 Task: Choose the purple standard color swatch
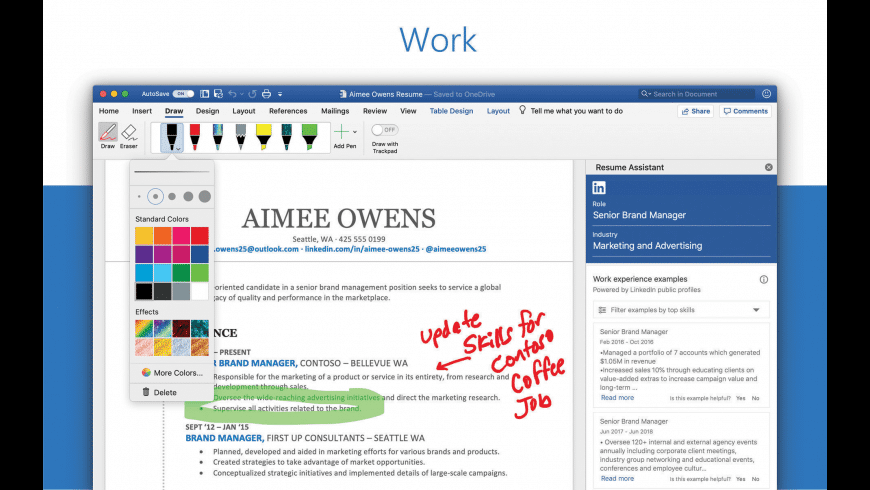pyautogui.click(x=144, y=254)
